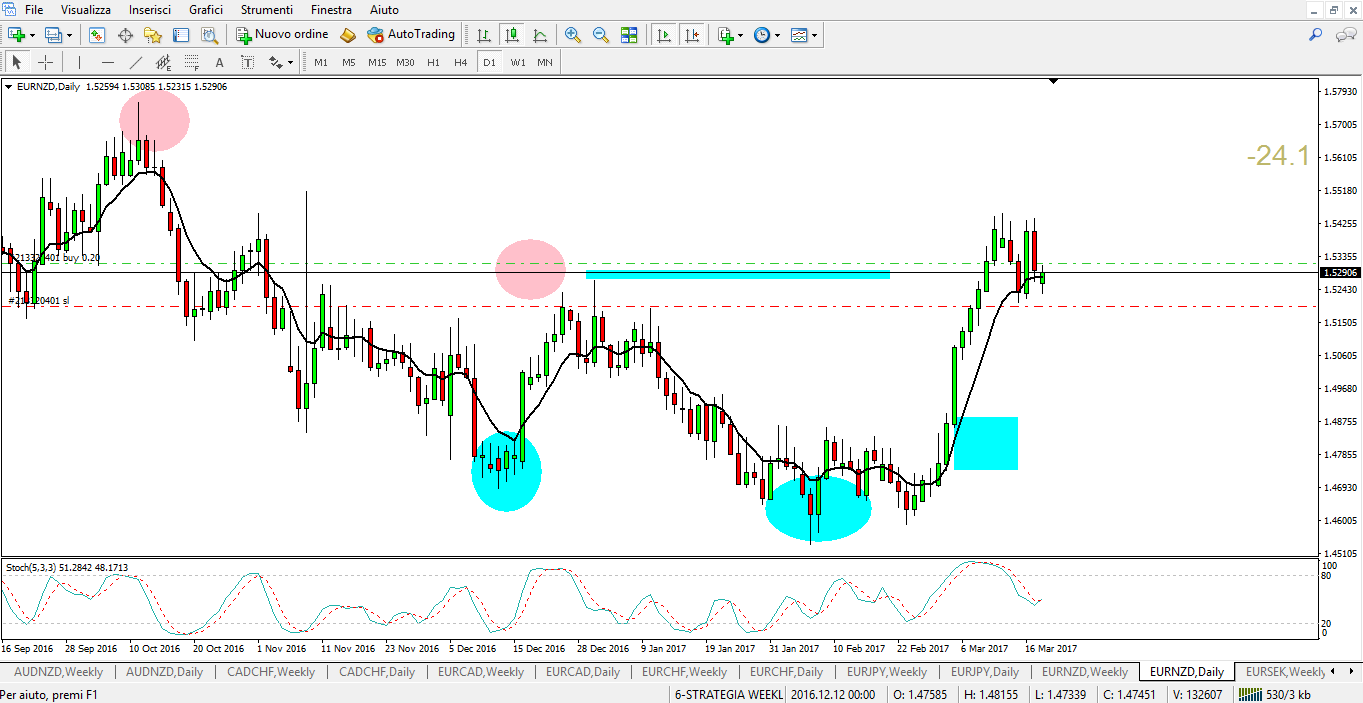The width and height of the screenshot is (1363, 703).
Task: Select the Vertical Line drawing tool
Action: coord(79,62)
